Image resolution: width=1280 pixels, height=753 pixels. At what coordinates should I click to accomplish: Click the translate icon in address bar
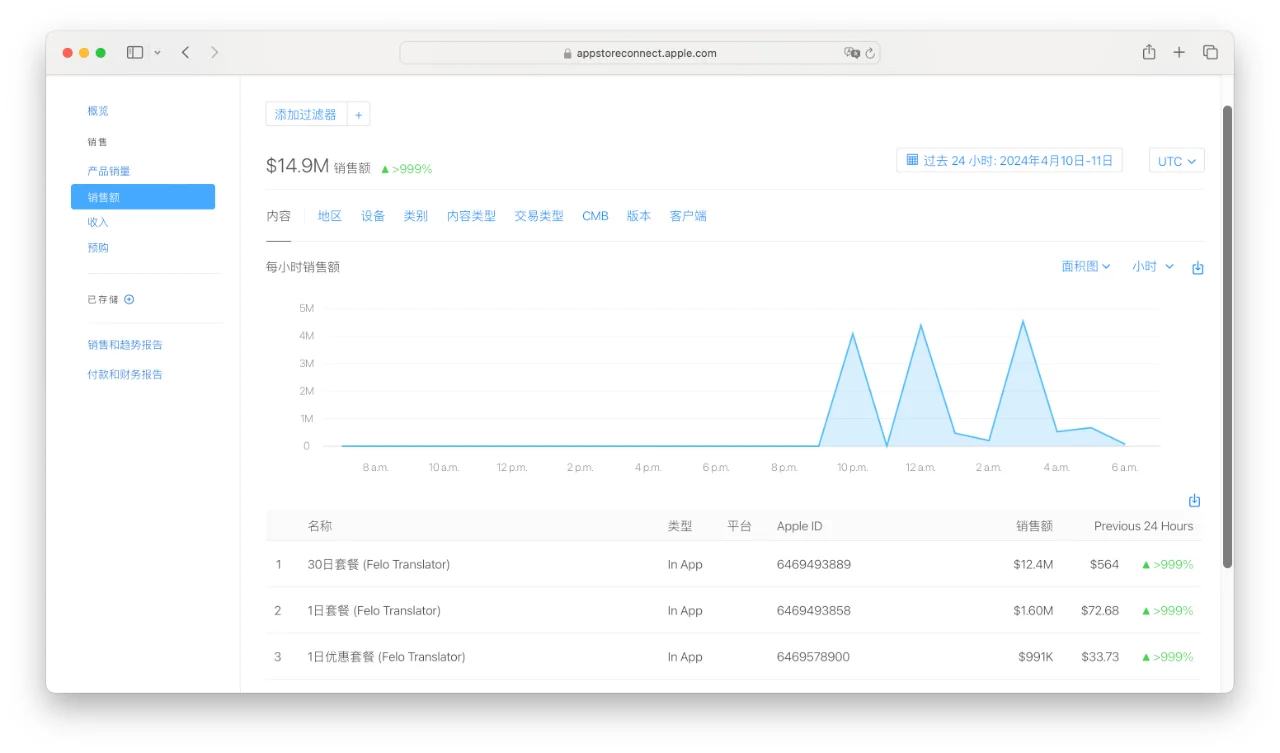851,53
